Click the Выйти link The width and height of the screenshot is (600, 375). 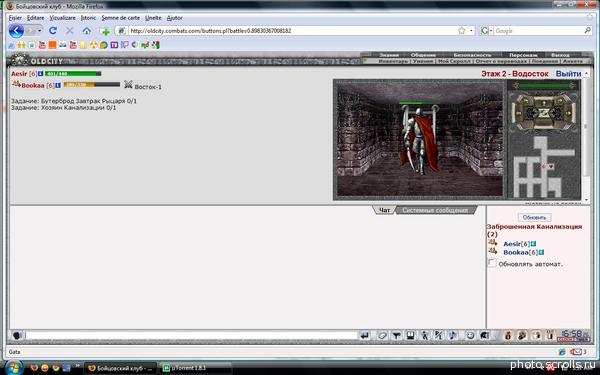coord(569,73)
